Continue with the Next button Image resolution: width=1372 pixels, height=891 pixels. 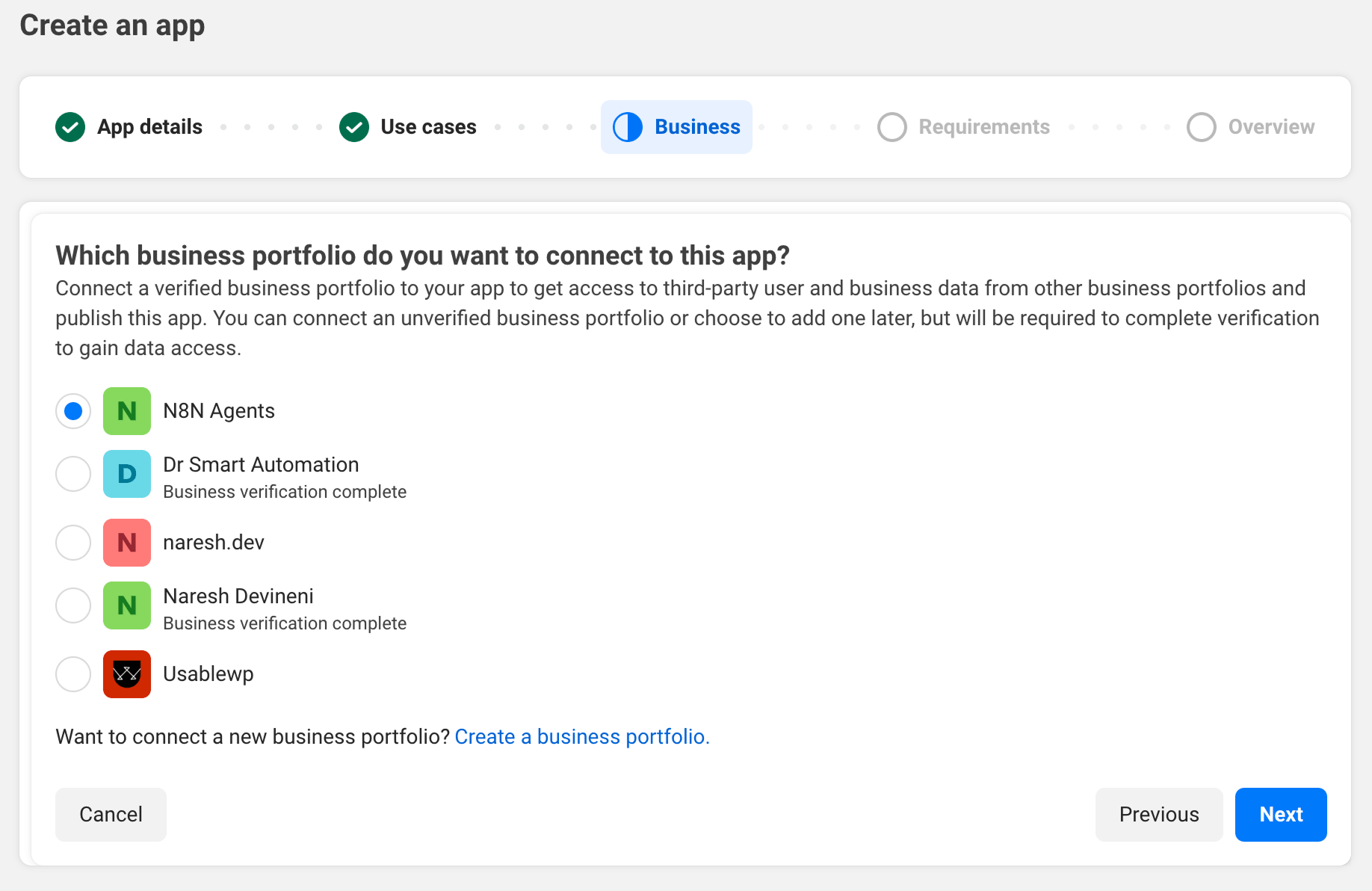coord(1281,815)
